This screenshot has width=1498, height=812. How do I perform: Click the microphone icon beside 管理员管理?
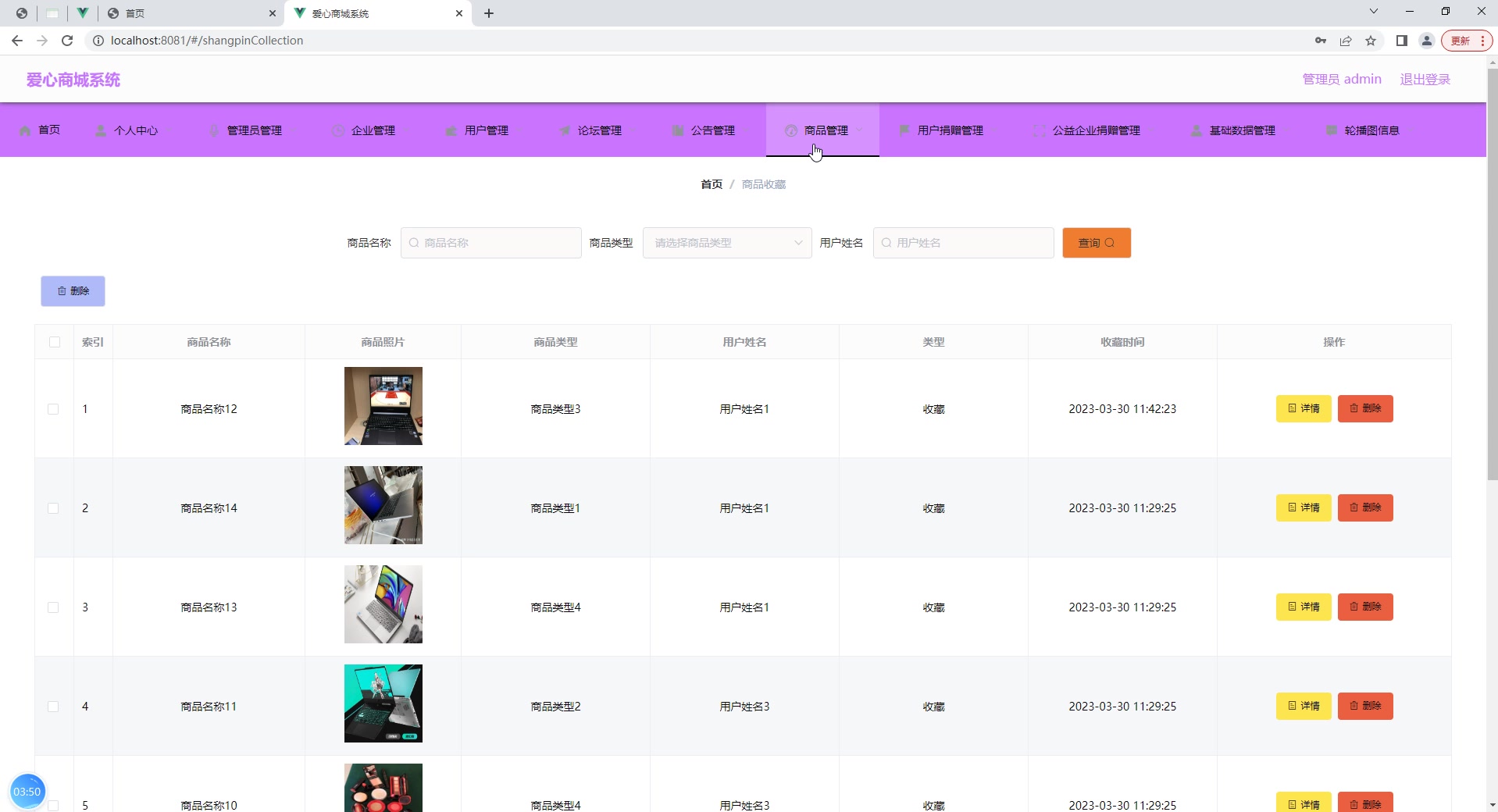point(214,130)
